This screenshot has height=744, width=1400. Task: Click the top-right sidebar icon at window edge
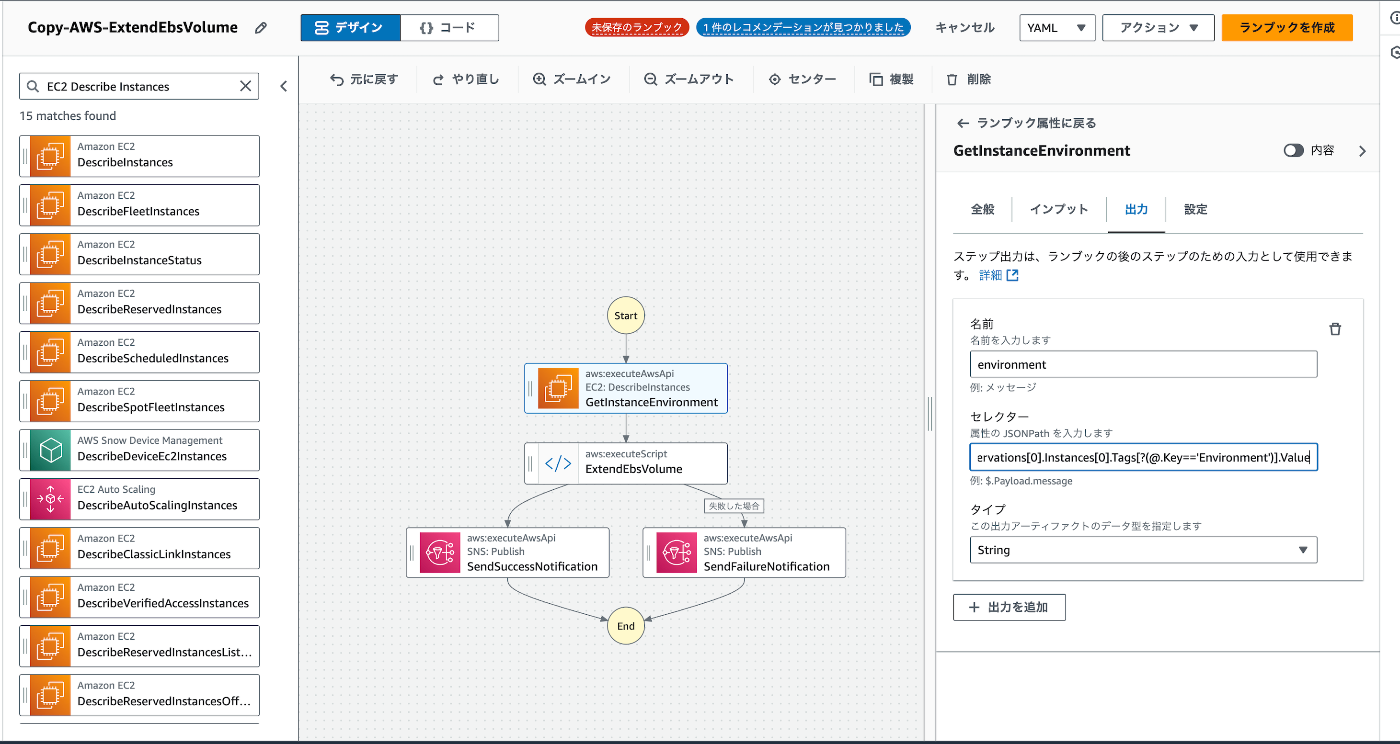(x=1396, y=18)
